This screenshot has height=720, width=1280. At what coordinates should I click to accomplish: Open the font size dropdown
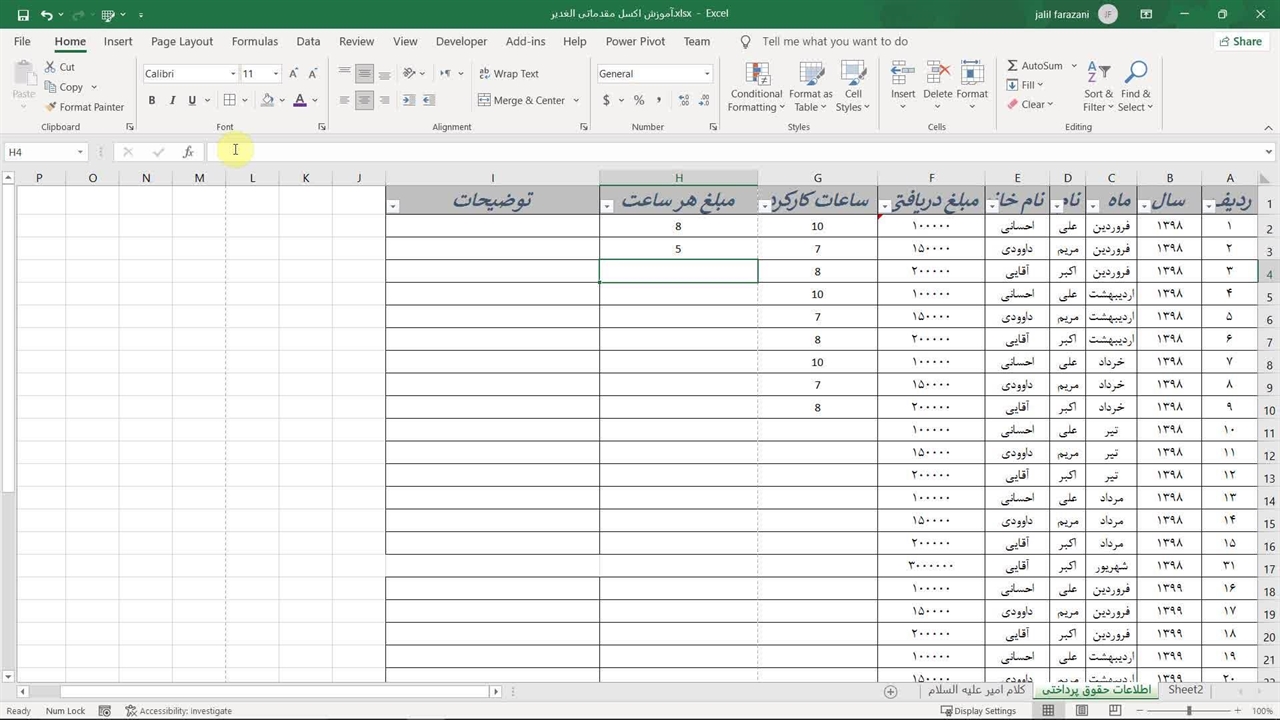(276, 74)
